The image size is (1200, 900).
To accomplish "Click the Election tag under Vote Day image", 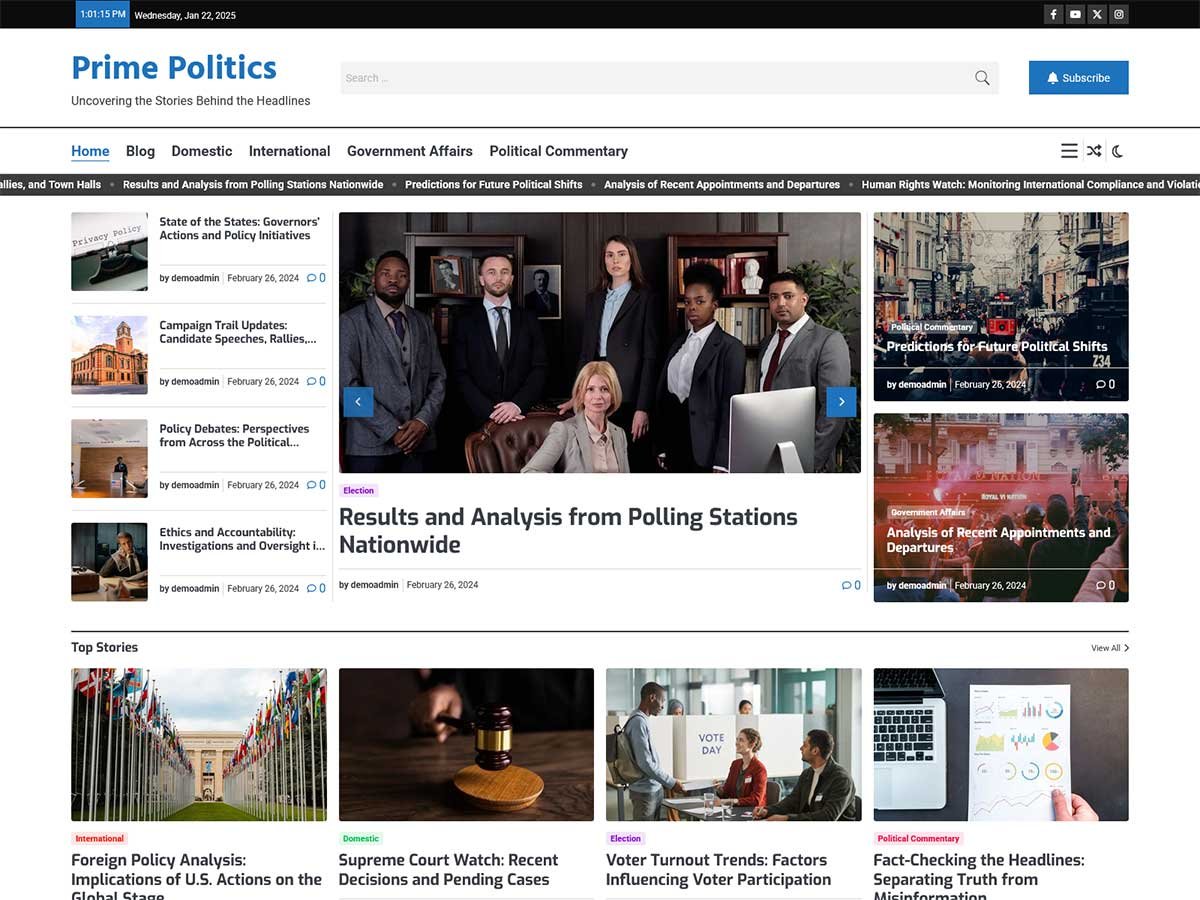I will point(626,839).
